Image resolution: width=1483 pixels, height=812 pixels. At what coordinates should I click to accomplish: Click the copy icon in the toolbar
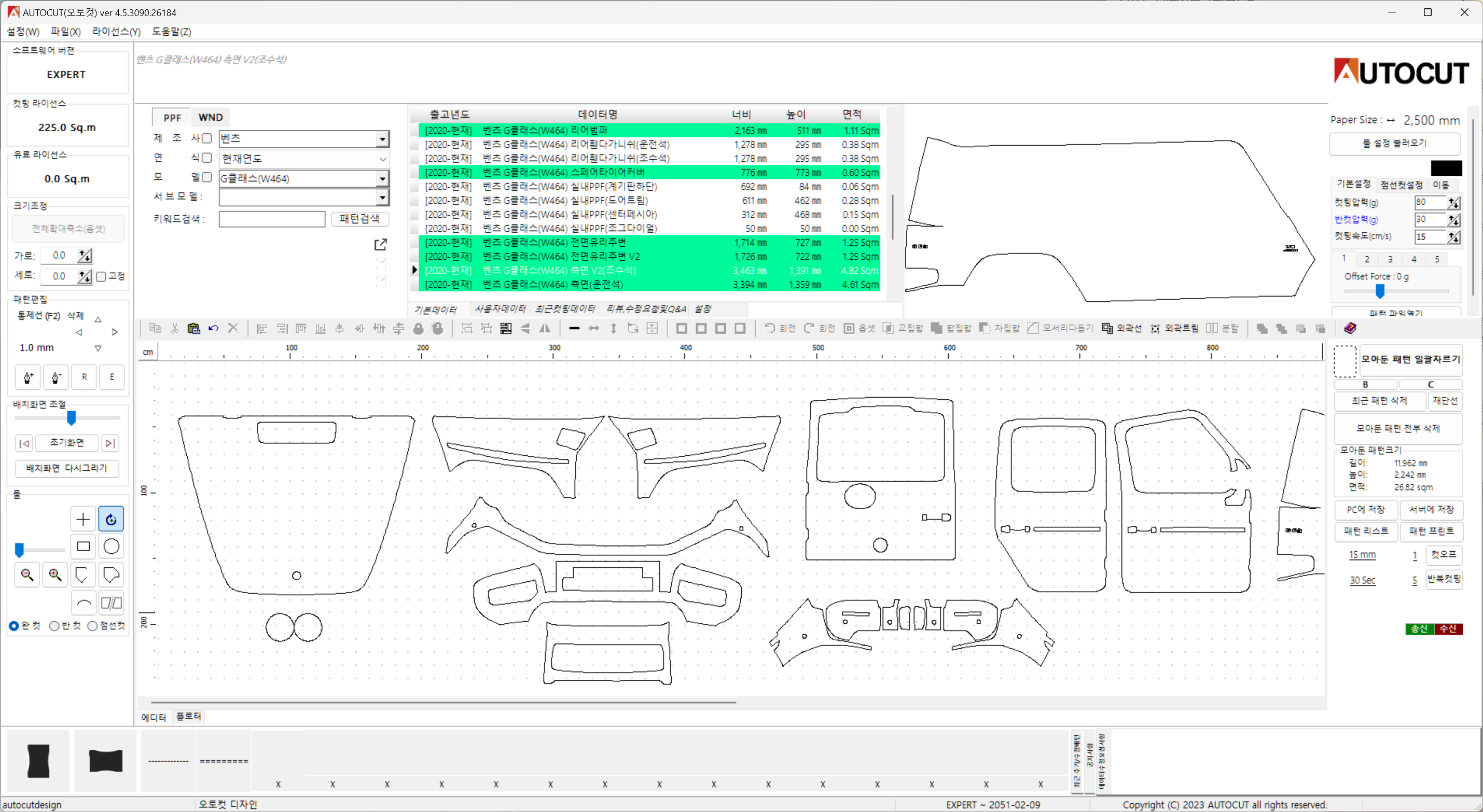(155, 328)
